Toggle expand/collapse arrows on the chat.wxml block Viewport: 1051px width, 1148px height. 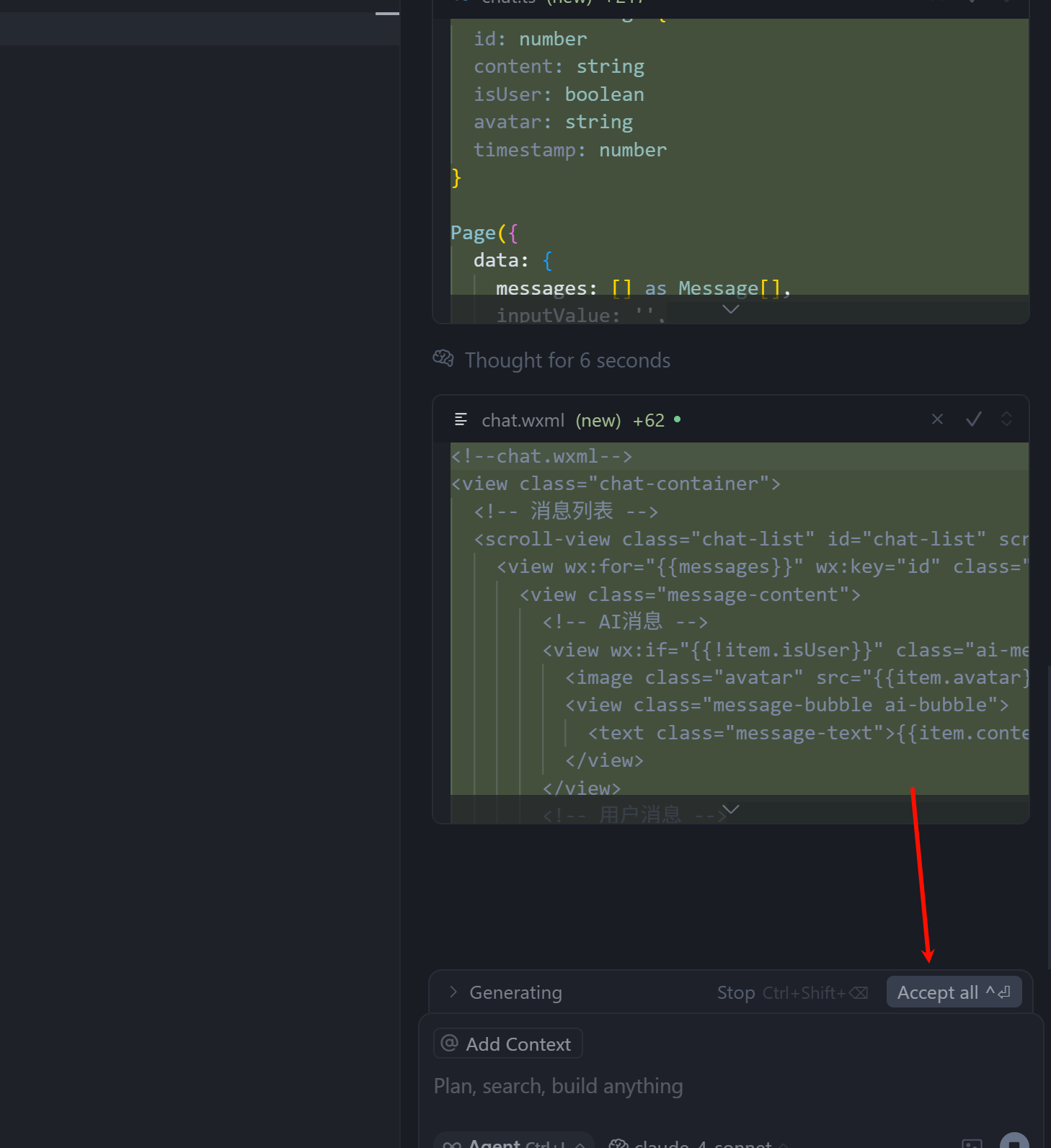coord(1006,419)
